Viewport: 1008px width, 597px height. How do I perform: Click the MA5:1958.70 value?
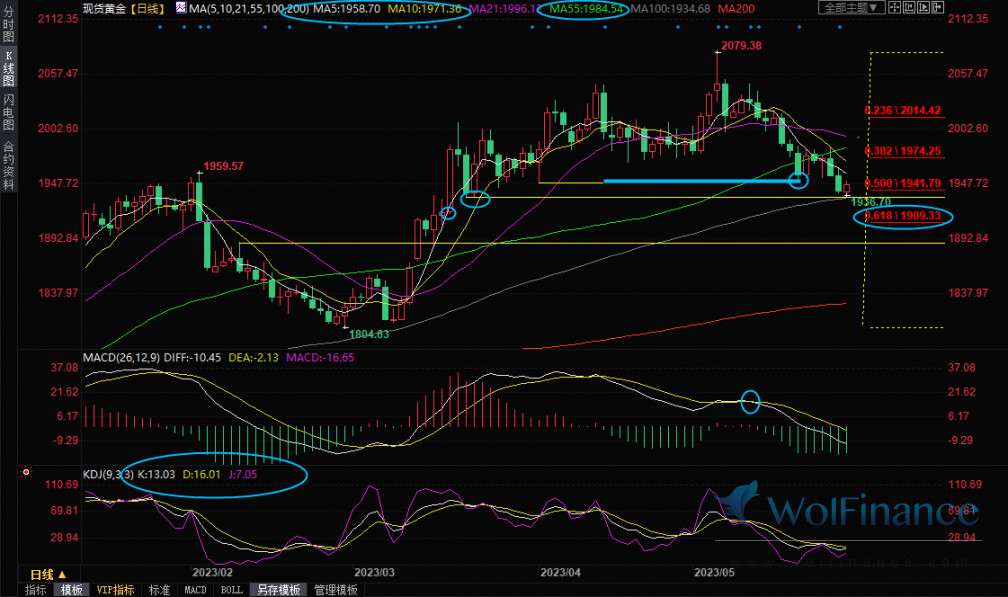coord(347,9)
